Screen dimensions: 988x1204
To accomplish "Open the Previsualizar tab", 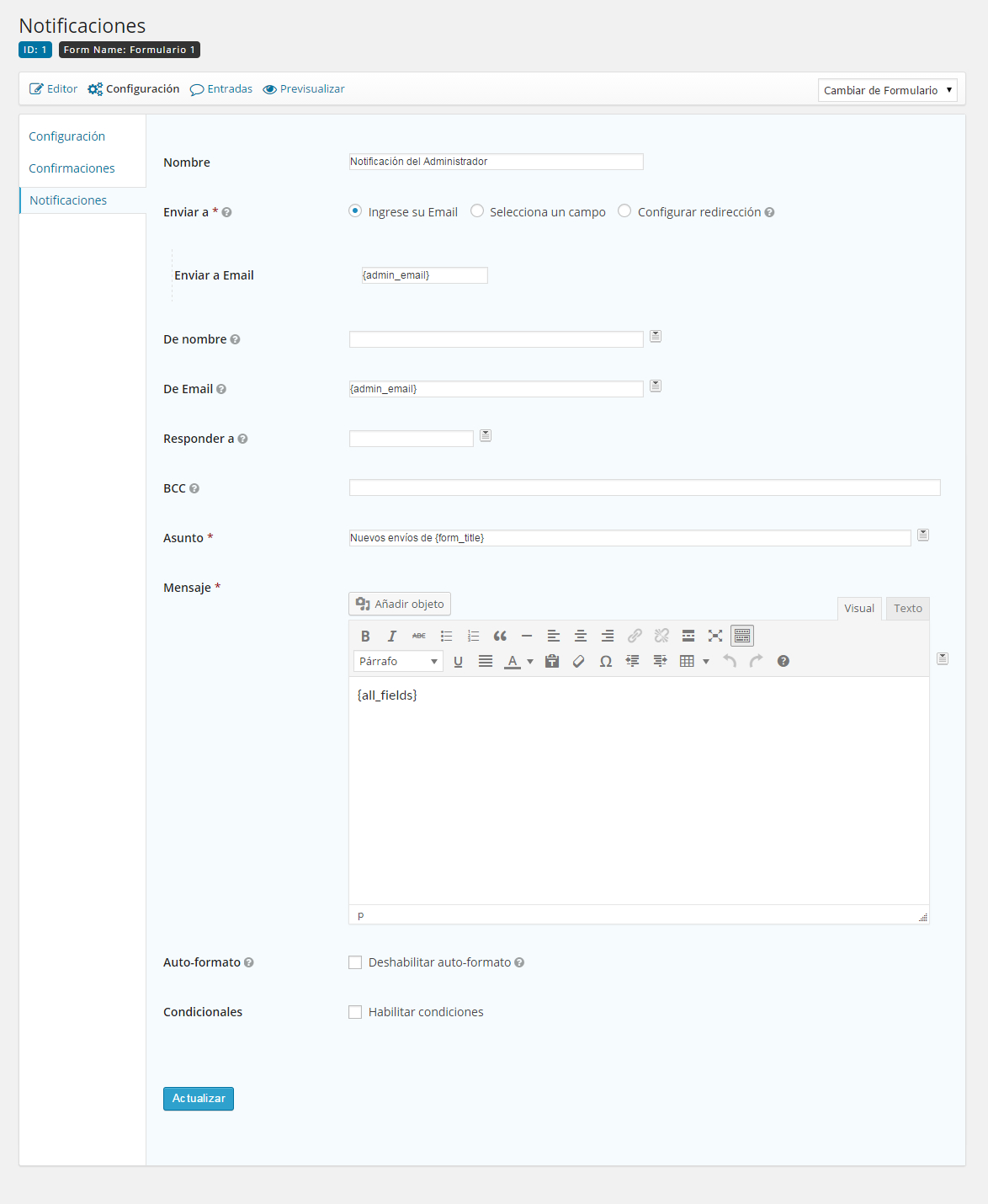I will (x=304, y=88).
